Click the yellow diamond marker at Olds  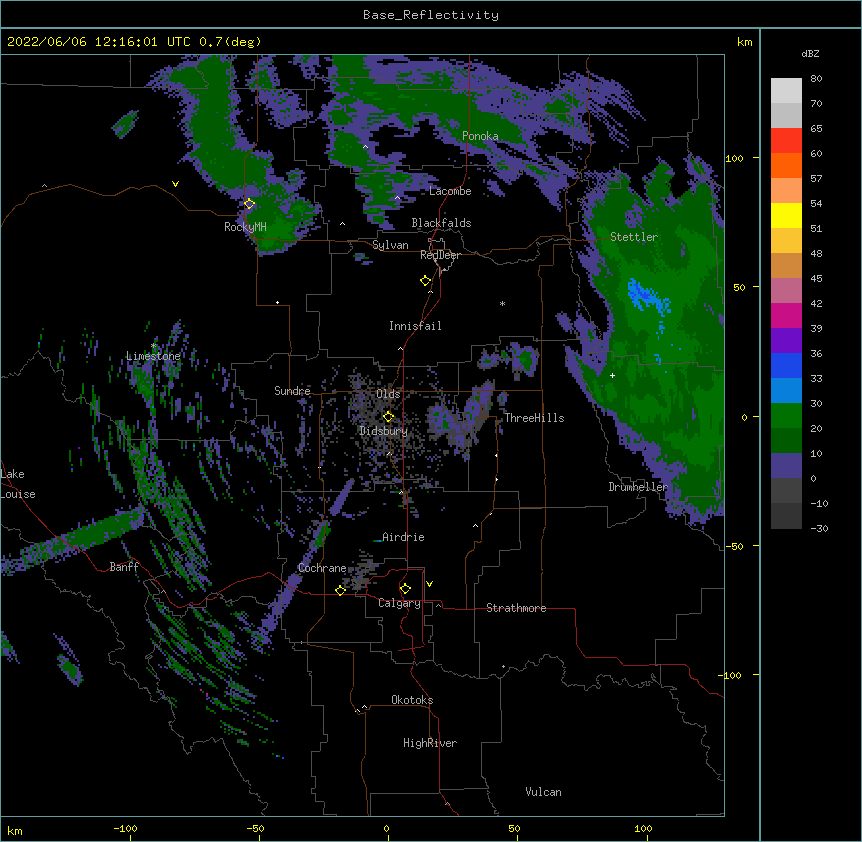pyautogui.click(x=388, y=417)
